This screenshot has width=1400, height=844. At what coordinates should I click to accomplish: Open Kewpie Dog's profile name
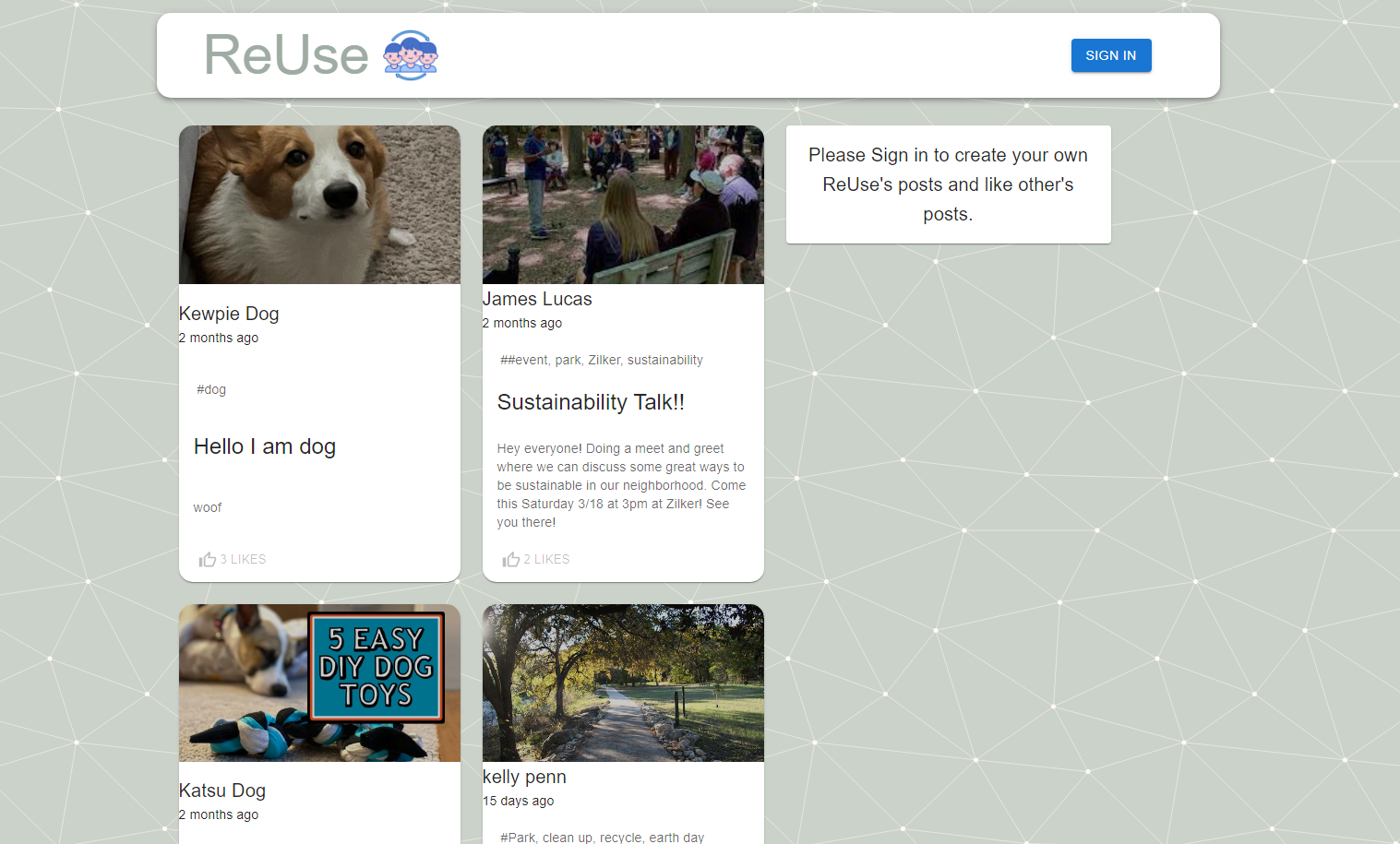[229, 314]
